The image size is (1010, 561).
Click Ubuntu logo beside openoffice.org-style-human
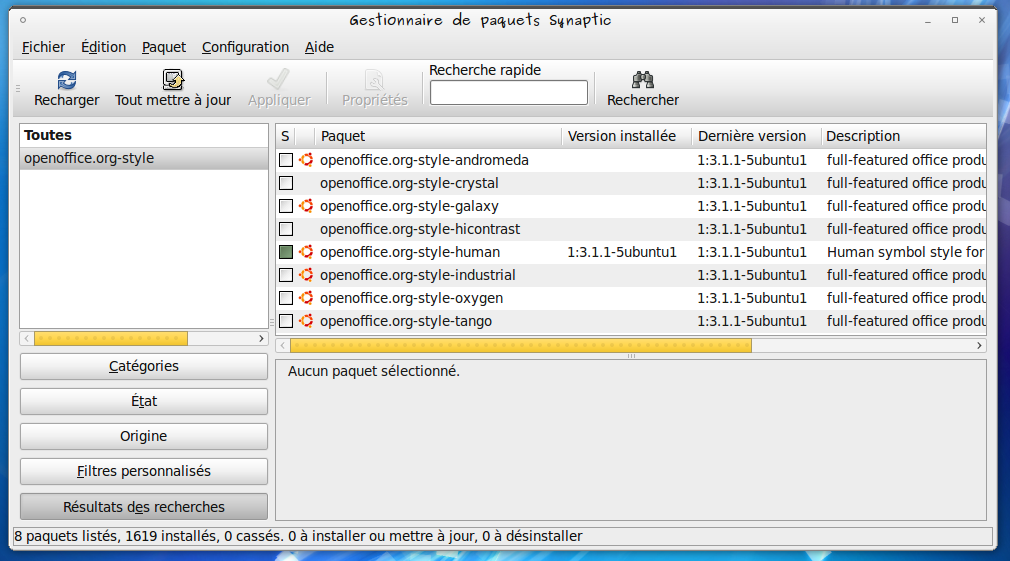click(306, 252)
